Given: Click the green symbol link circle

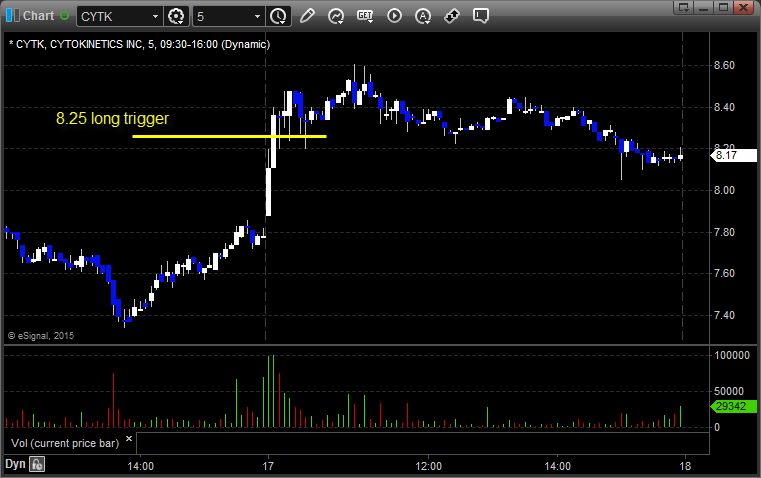Looking at the screenshot, I should click(x=64, y=16).
